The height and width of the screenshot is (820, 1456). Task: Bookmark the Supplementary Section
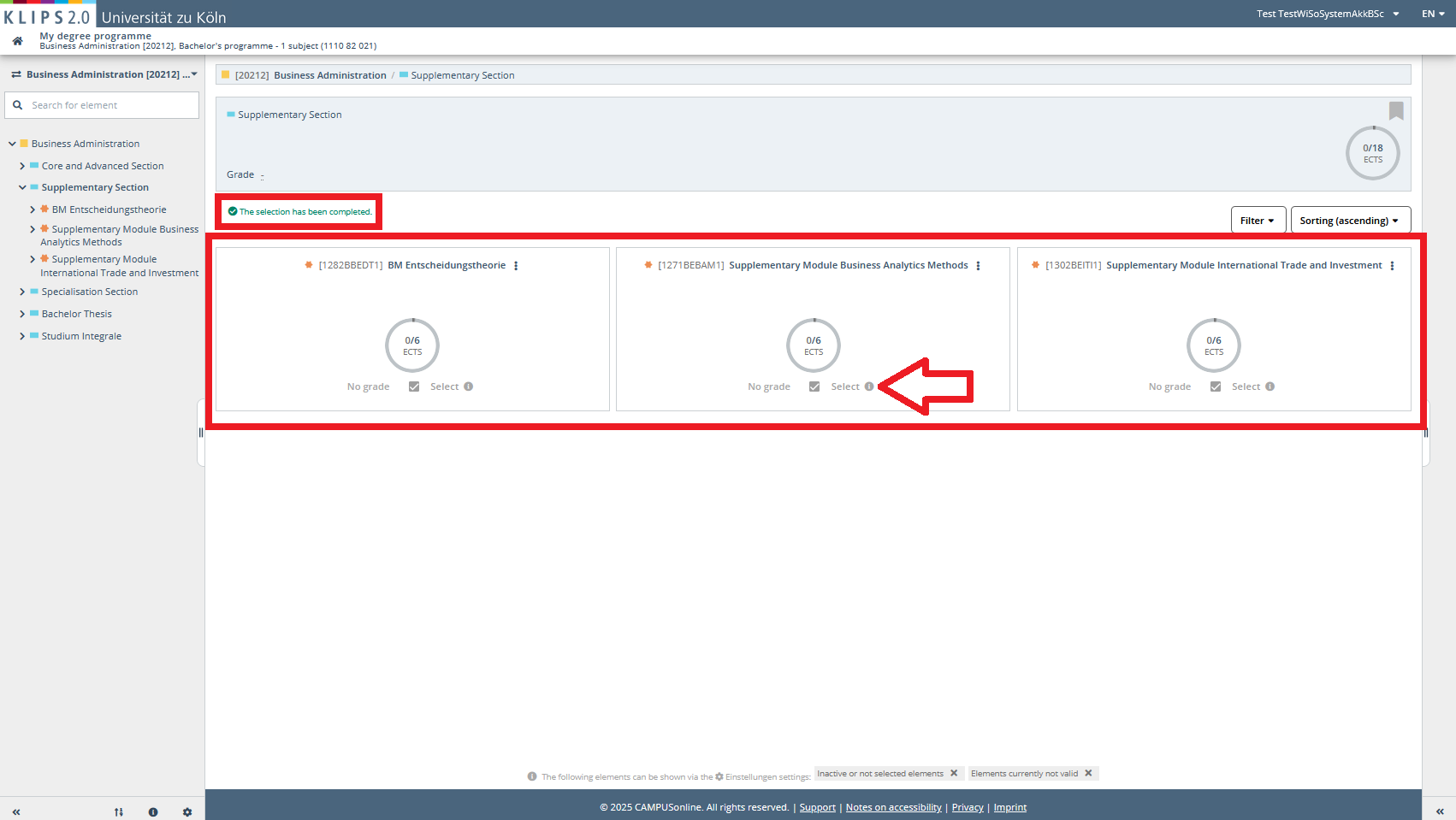(1396, 110)
